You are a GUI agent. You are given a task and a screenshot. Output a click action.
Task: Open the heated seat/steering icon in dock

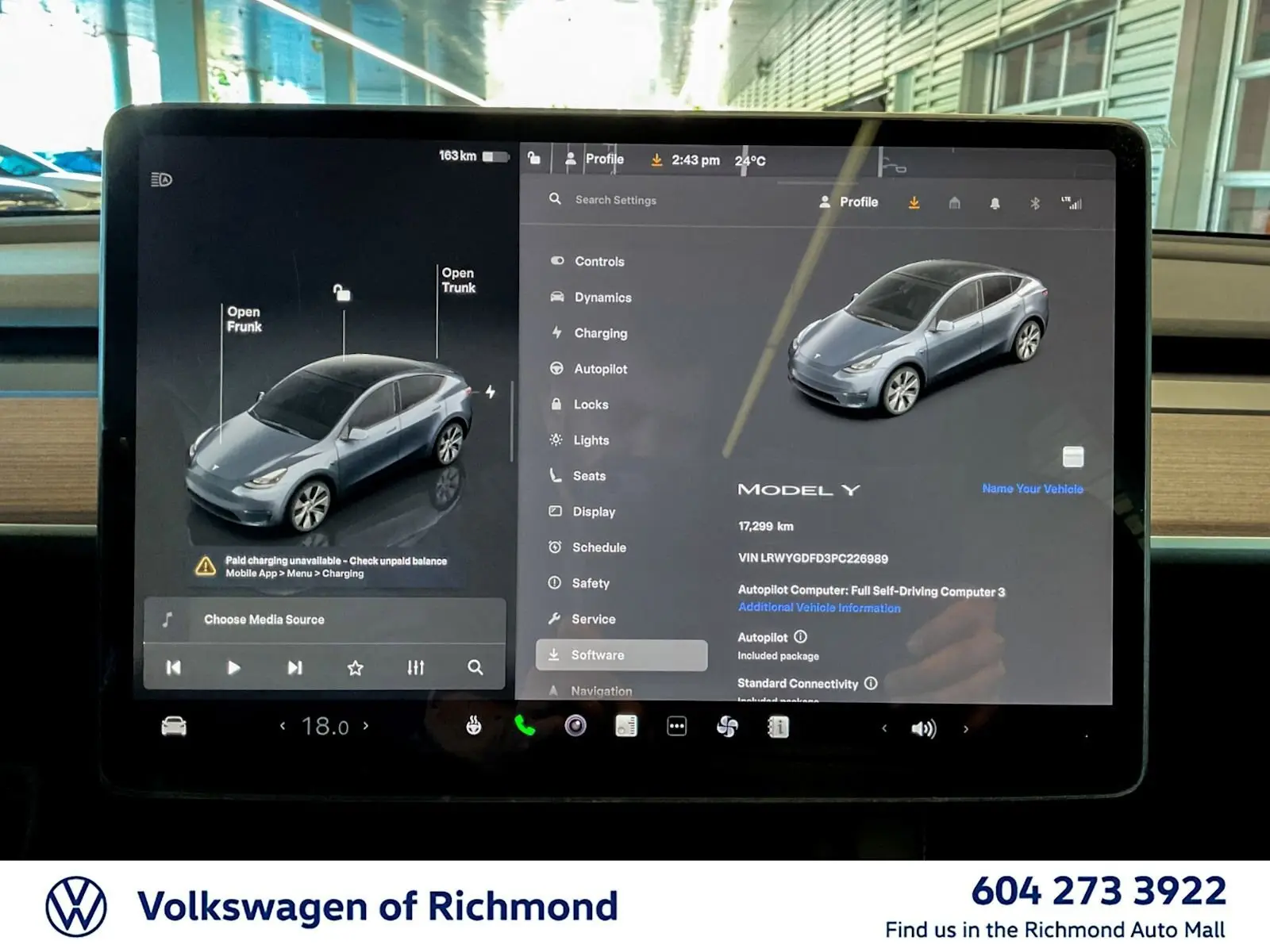(474, 725)
